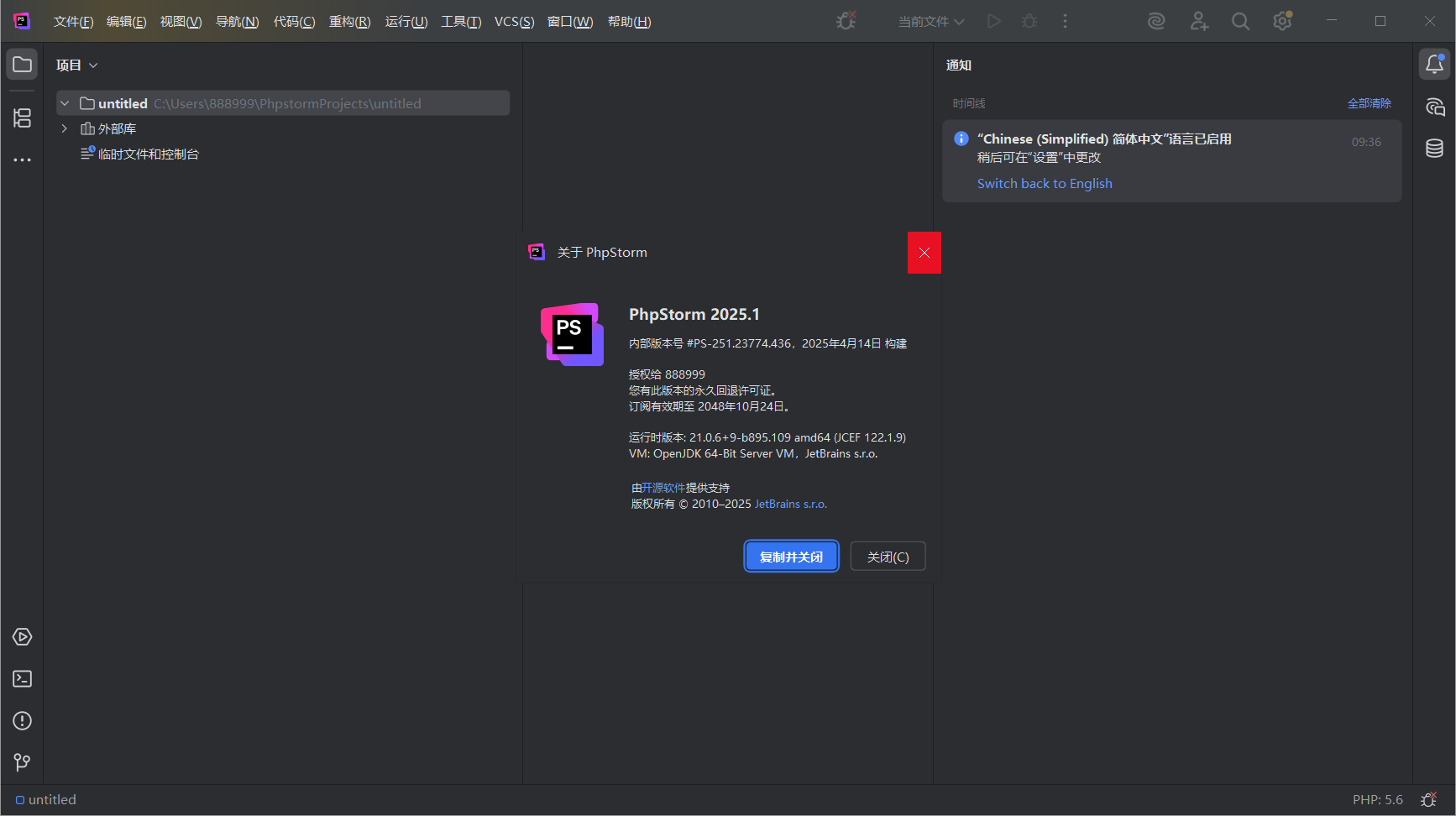Click the 复制并关闭 button
The width and height of the screenshot is (1456, 816).
[x=791, y=557]
